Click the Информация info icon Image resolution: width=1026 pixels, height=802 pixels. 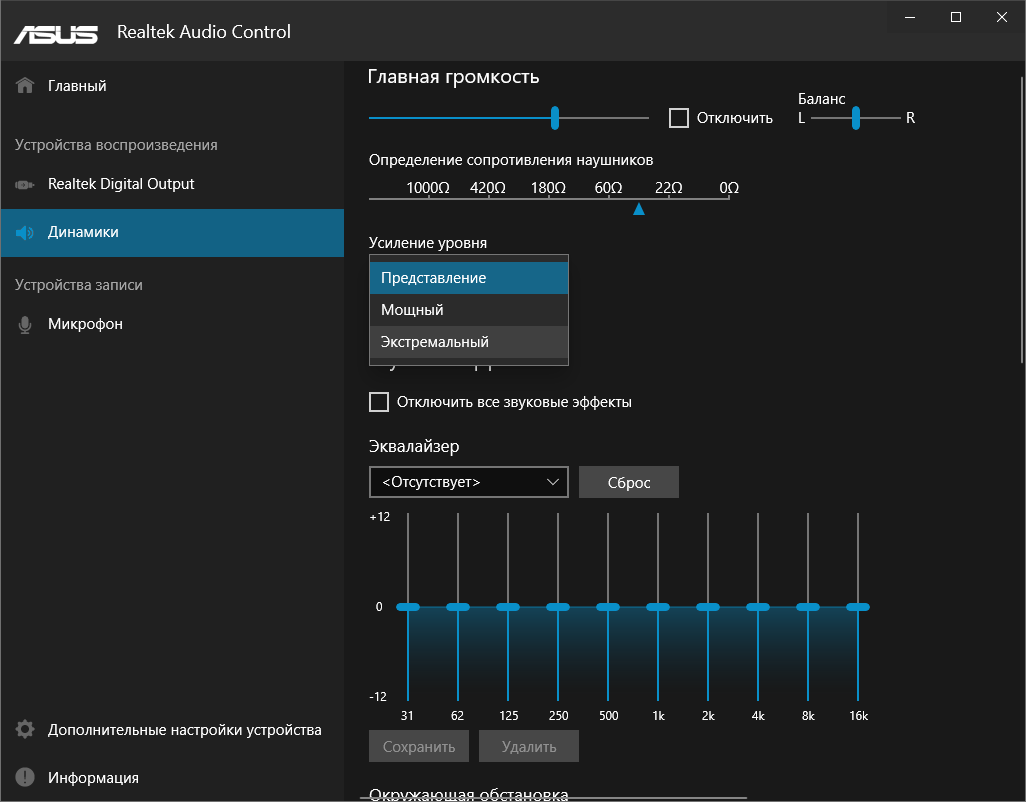tap(24, 777)
